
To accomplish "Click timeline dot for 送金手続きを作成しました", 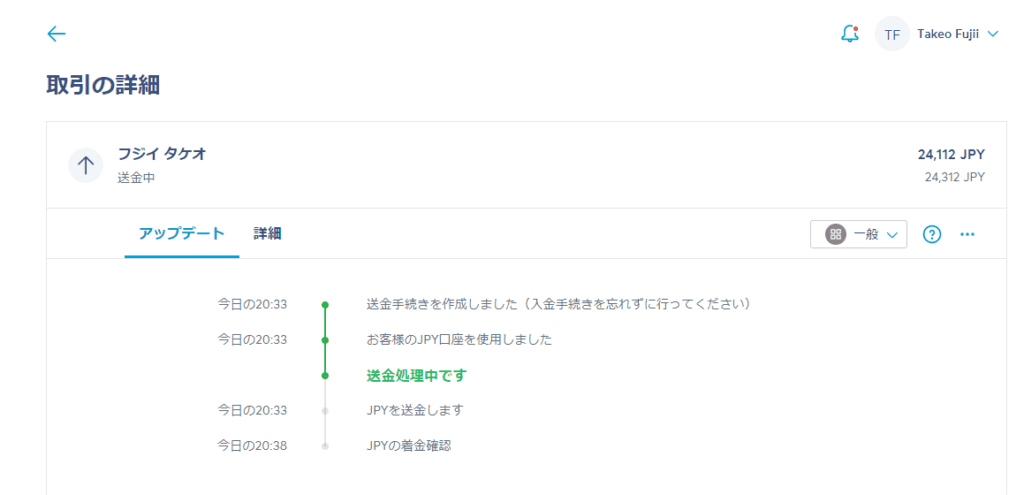I will 325,305.
